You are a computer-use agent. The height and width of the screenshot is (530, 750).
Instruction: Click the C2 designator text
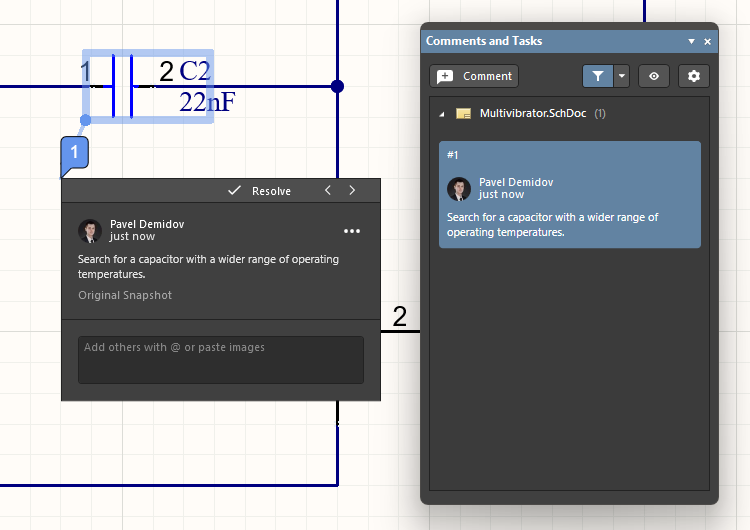(195, 71)
